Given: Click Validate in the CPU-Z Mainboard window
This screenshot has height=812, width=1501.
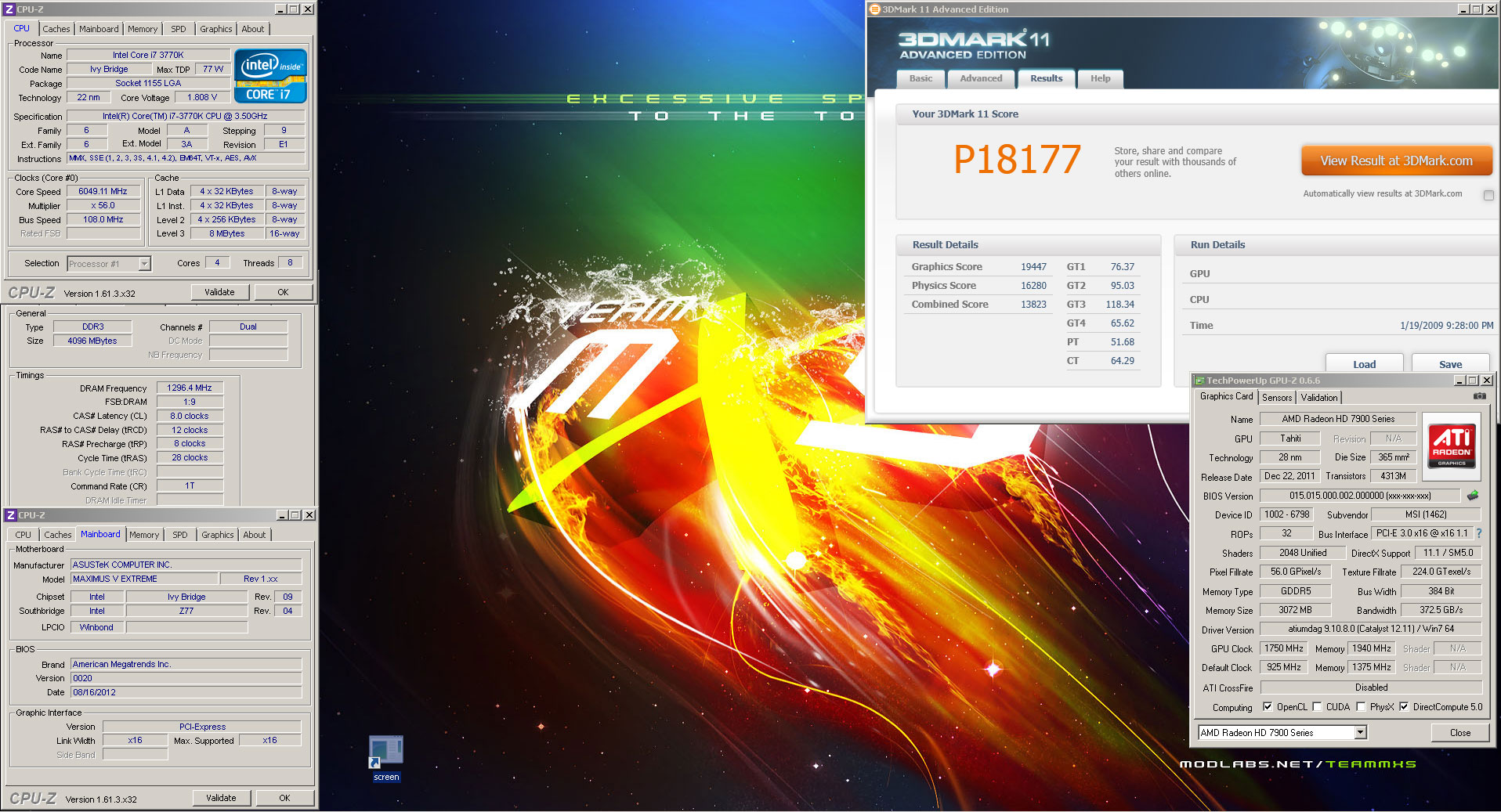Looking at the screenshot, I should click(221, 798).
